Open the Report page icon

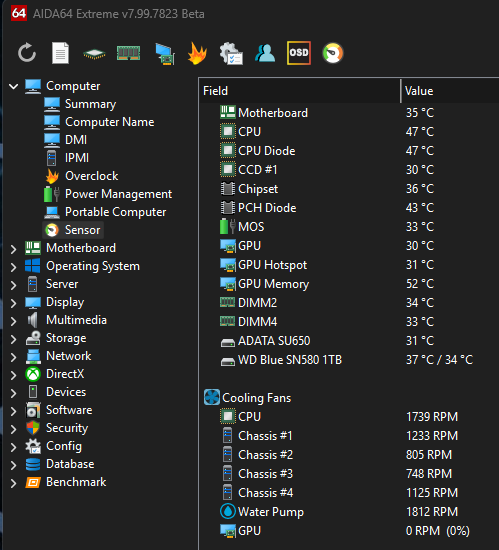pyautogui.click(x=60, y=53)
